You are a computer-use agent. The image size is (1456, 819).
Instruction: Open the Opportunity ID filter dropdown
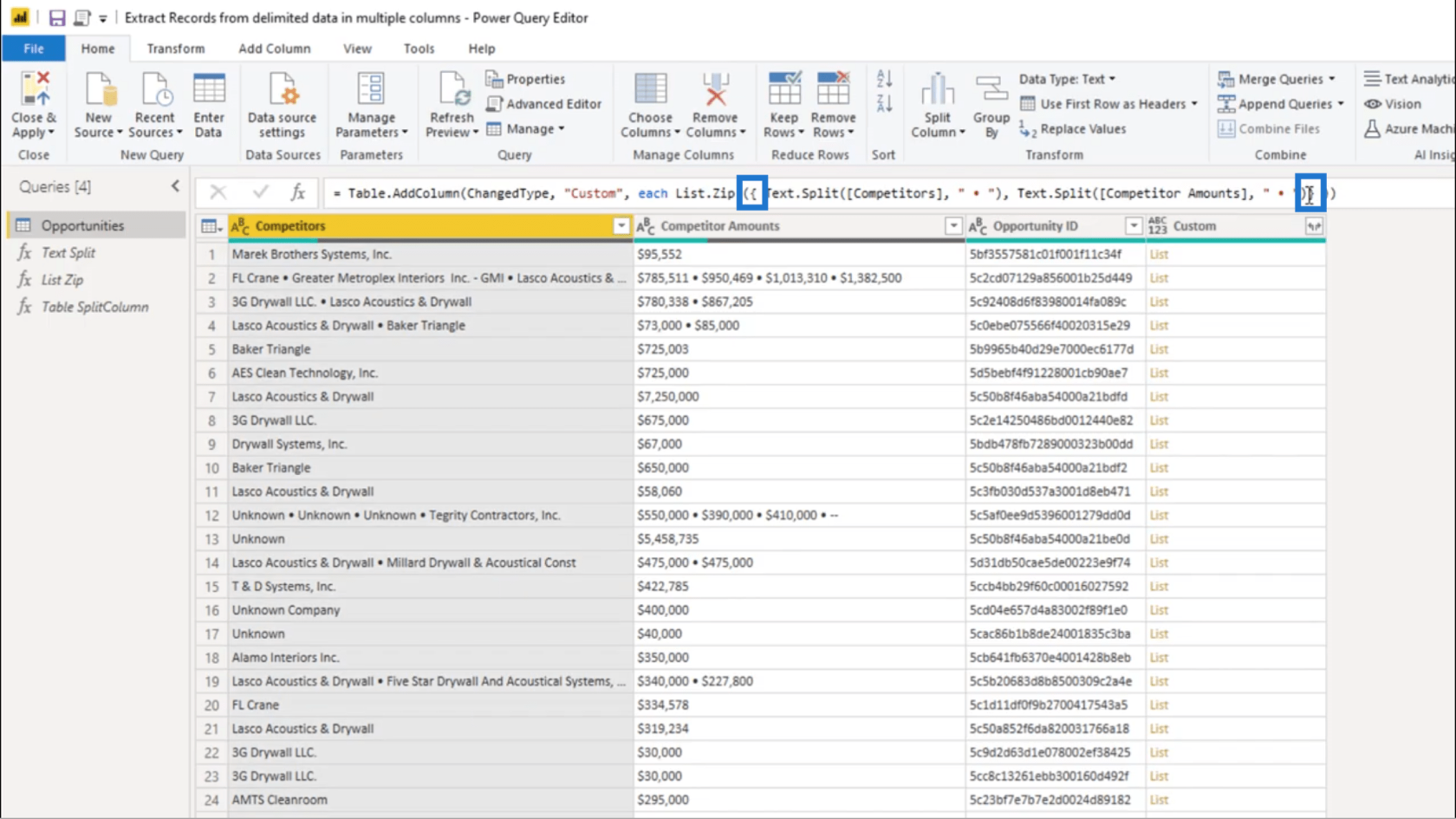pos(1133,226)
